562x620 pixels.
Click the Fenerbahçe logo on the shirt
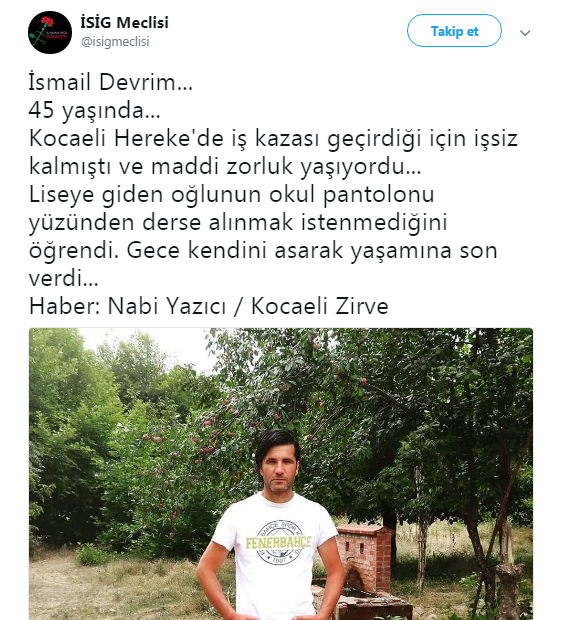(278, 542)
